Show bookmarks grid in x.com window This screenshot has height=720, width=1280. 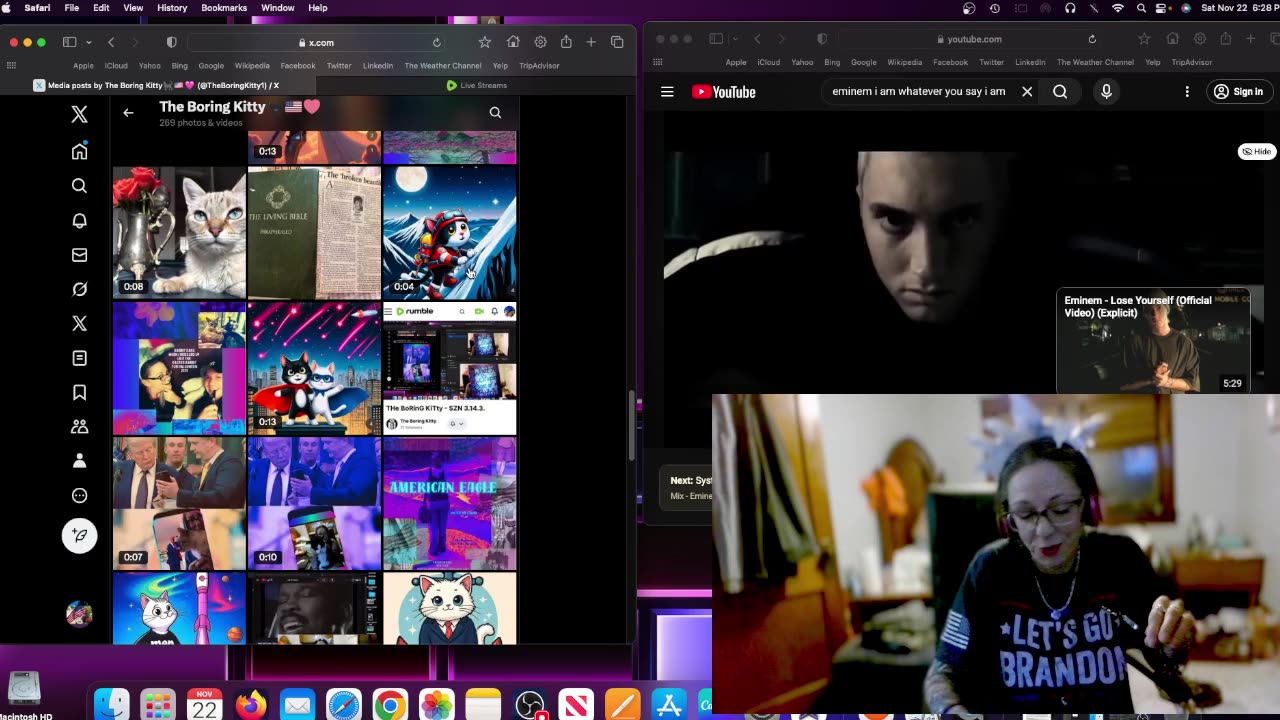point(11,66)
